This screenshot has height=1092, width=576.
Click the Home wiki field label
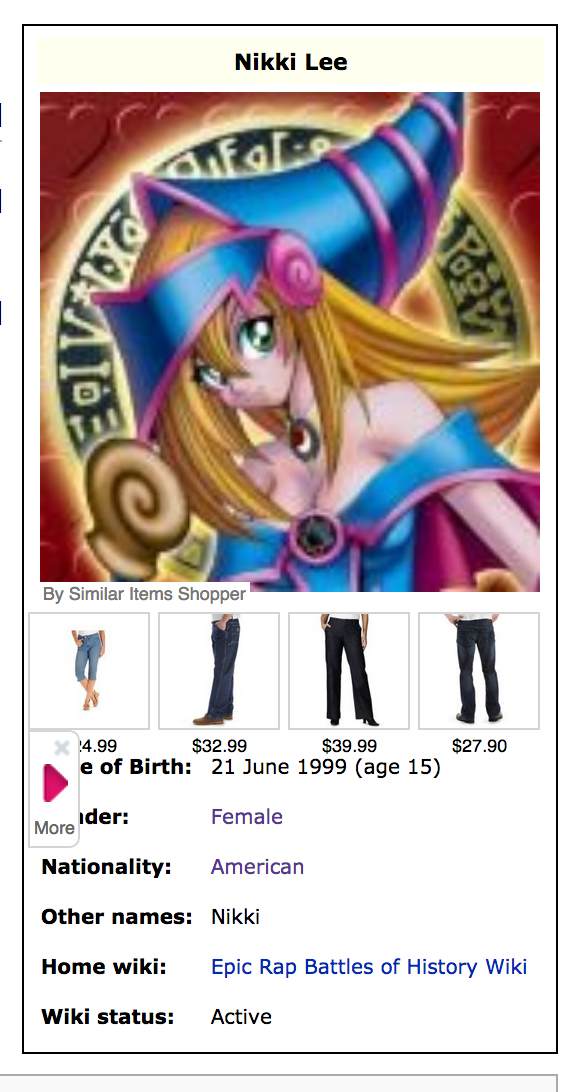104,967
